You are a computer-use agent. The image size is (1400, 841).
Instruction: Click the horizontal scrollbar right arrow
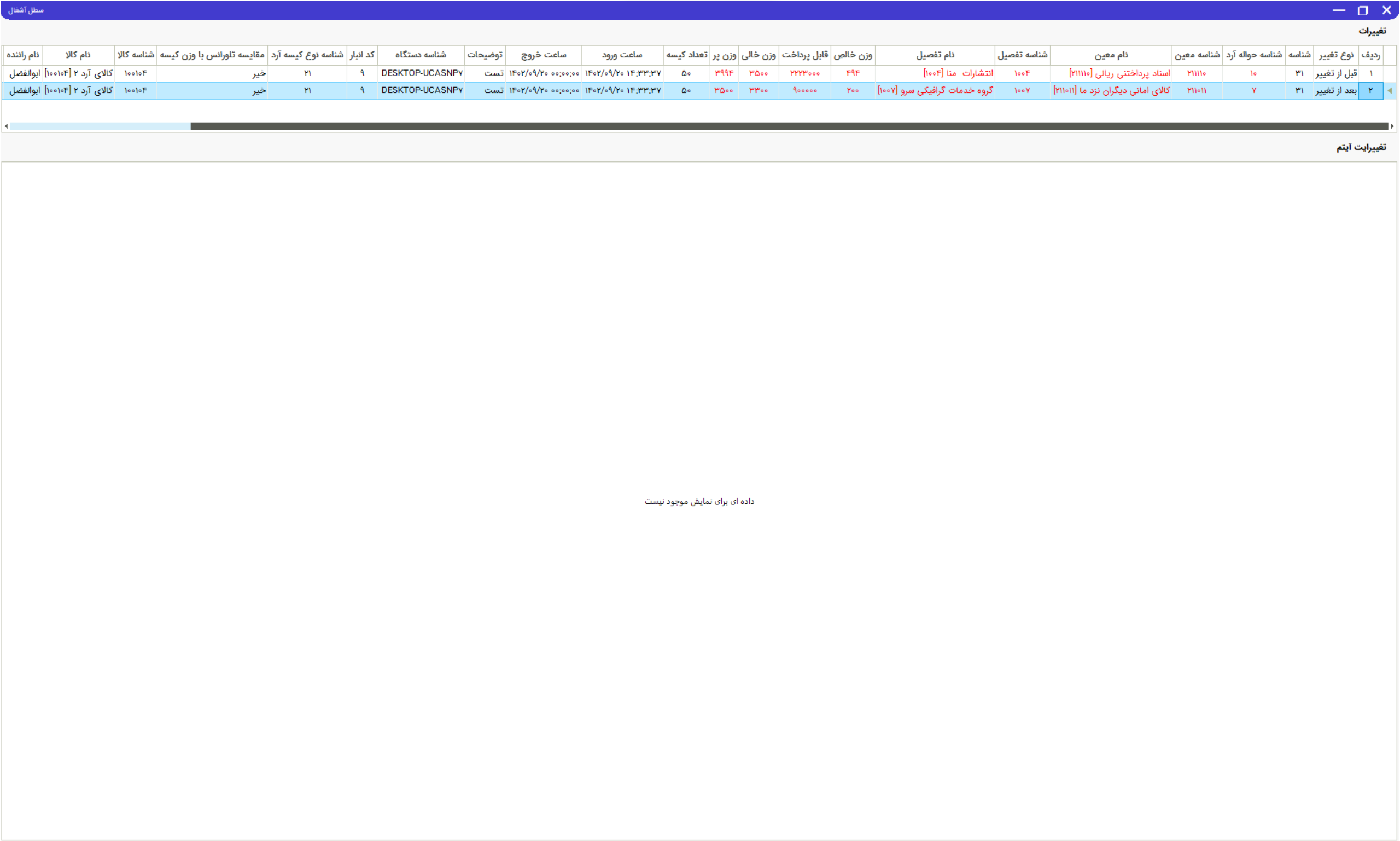pyautogui.click(x=1392, y=126)
